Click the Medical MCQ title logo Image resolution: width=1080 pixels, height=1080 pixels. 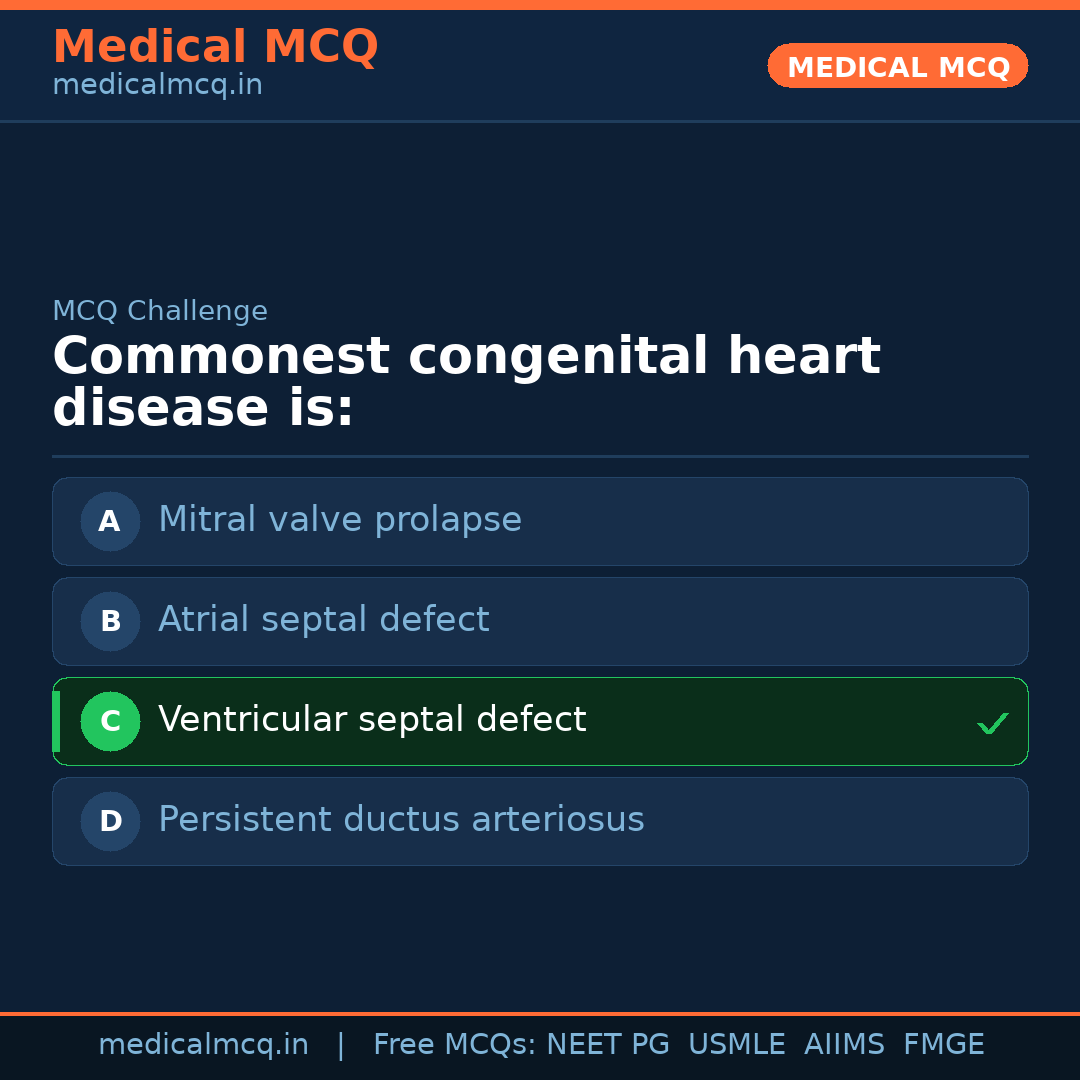click(x=215, y=47)
